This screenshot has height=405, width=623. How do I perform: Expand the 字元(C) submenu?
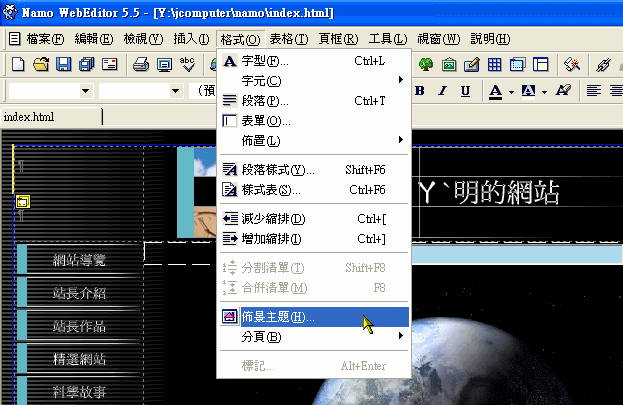[314, 81]
